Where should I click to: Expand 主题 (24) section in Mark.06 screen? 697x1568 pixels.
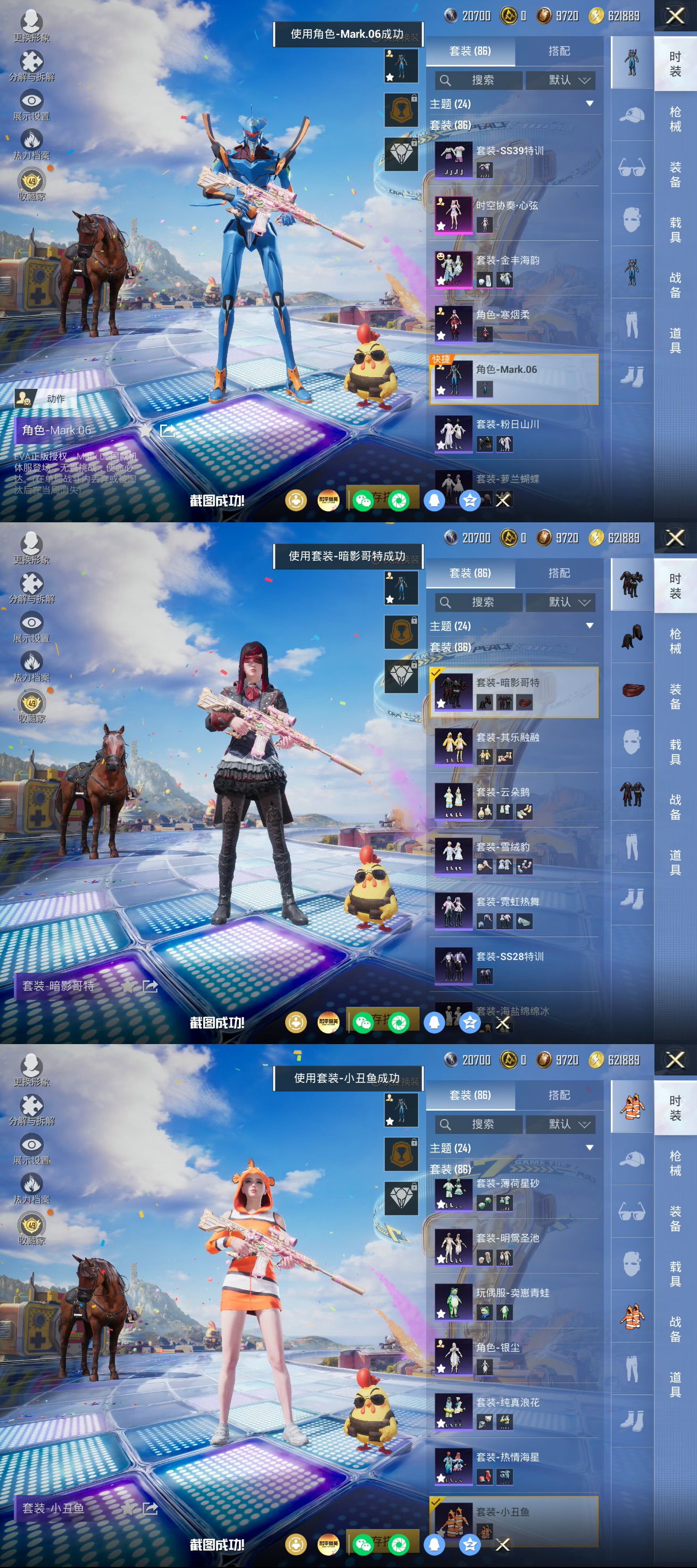[514, 104]
